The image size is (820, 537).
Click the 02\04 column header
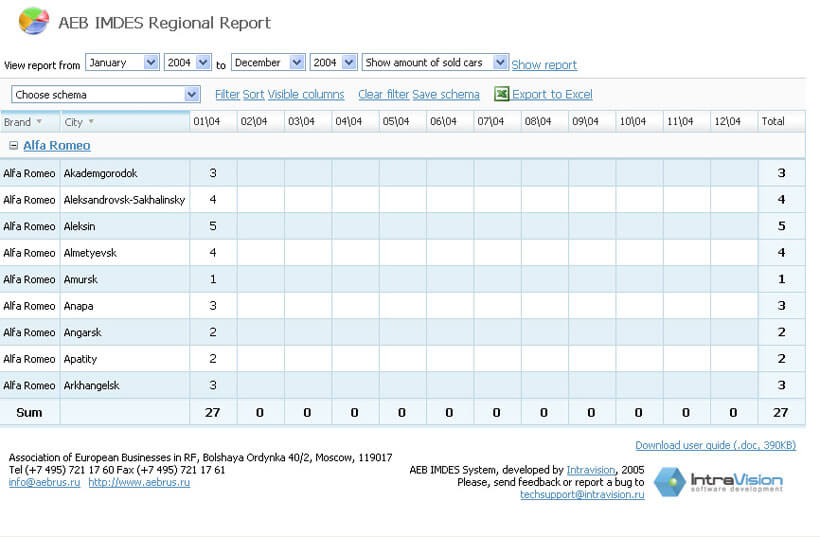(x=260, y=121)
